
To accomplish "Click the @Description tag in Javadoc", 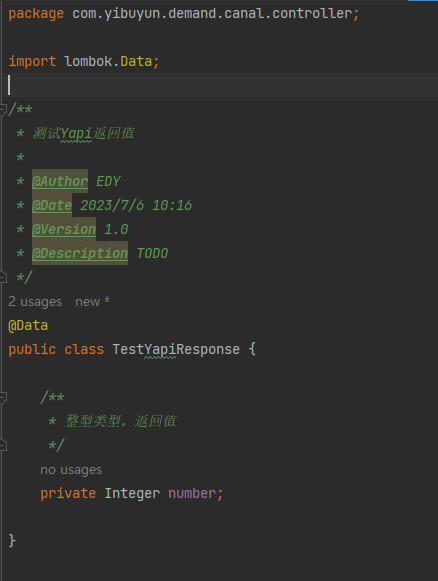I will 80,253.
